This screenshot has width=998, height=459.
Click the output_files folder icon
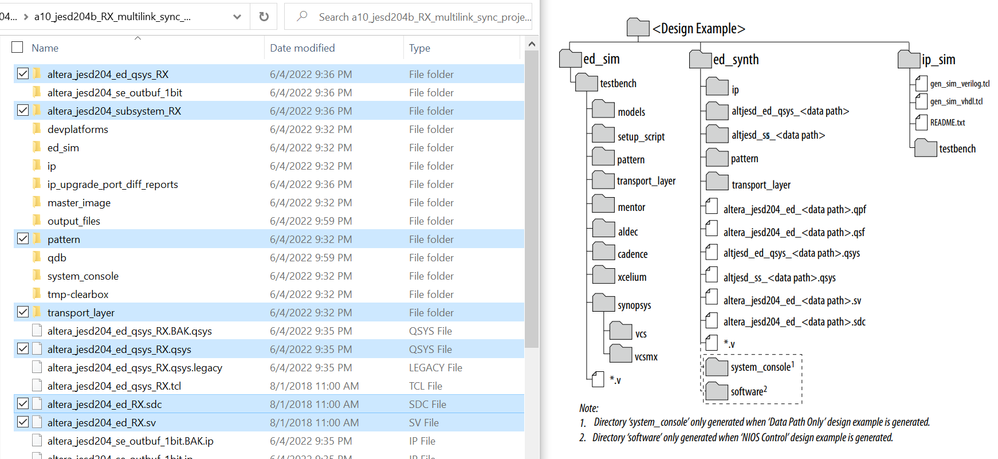pos(37,220)
